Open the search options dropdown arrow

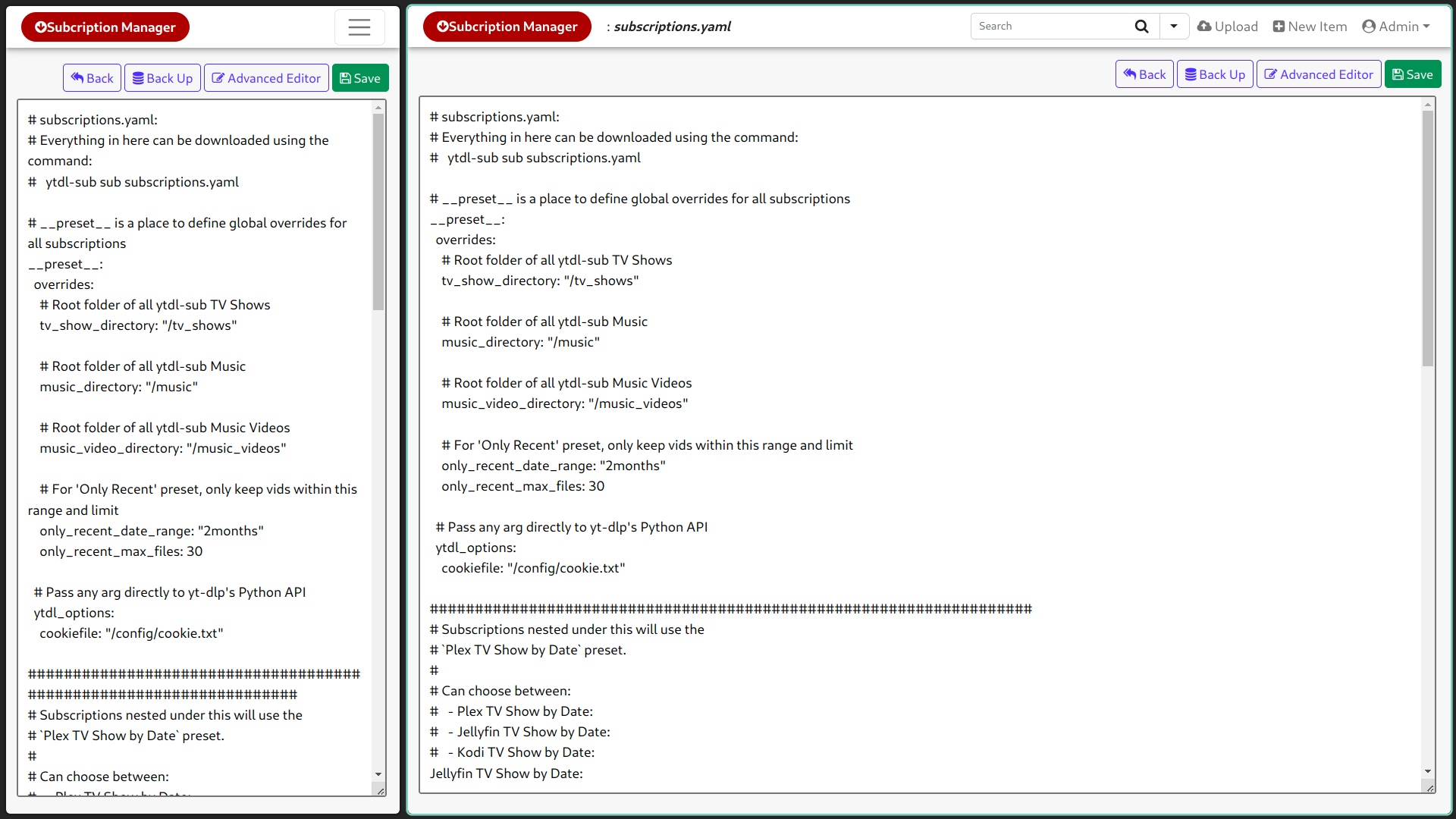1174,27
